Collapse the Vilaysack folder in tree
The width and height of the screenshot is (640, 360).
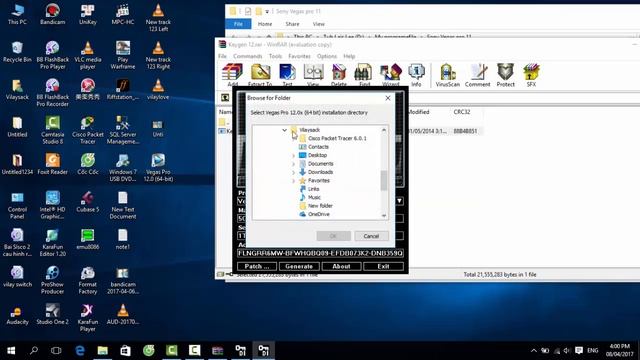click(284, 130)
